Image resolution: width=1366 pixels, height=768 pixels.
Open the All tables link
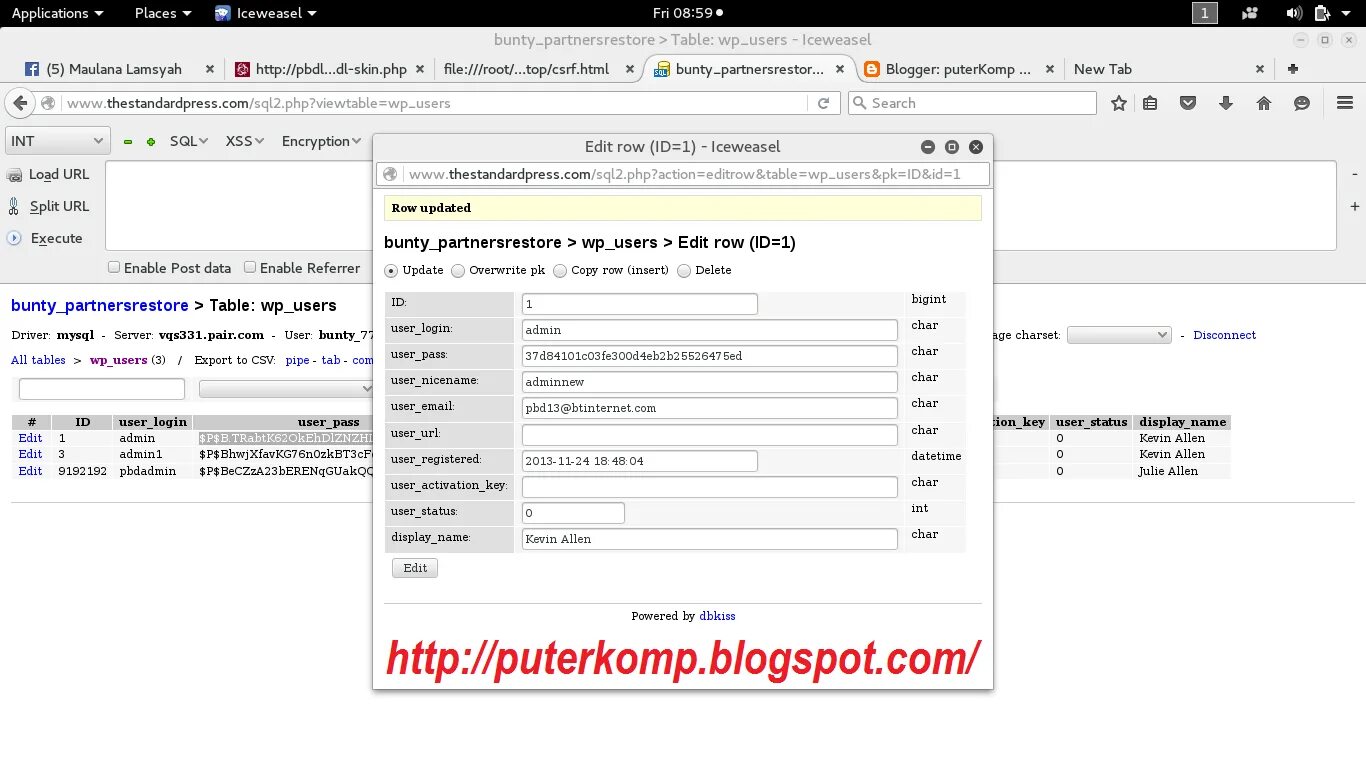click(38, 360)
